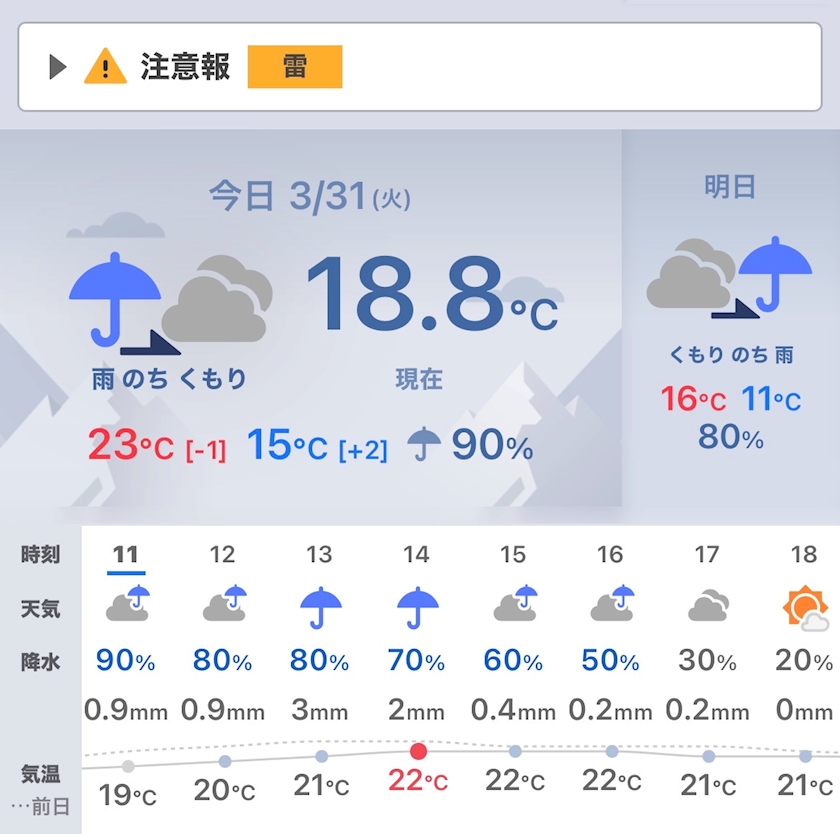Click the 17 o'clock cloudy icon
The height and width of the screenshot is (834, 840).
708,607
